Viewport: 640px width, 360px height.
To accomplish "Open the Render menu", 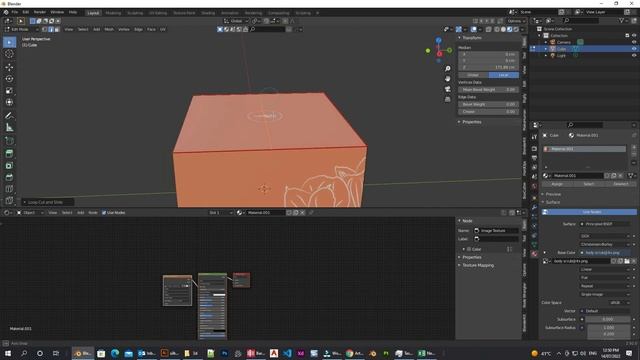I will (x=40, y=12).
